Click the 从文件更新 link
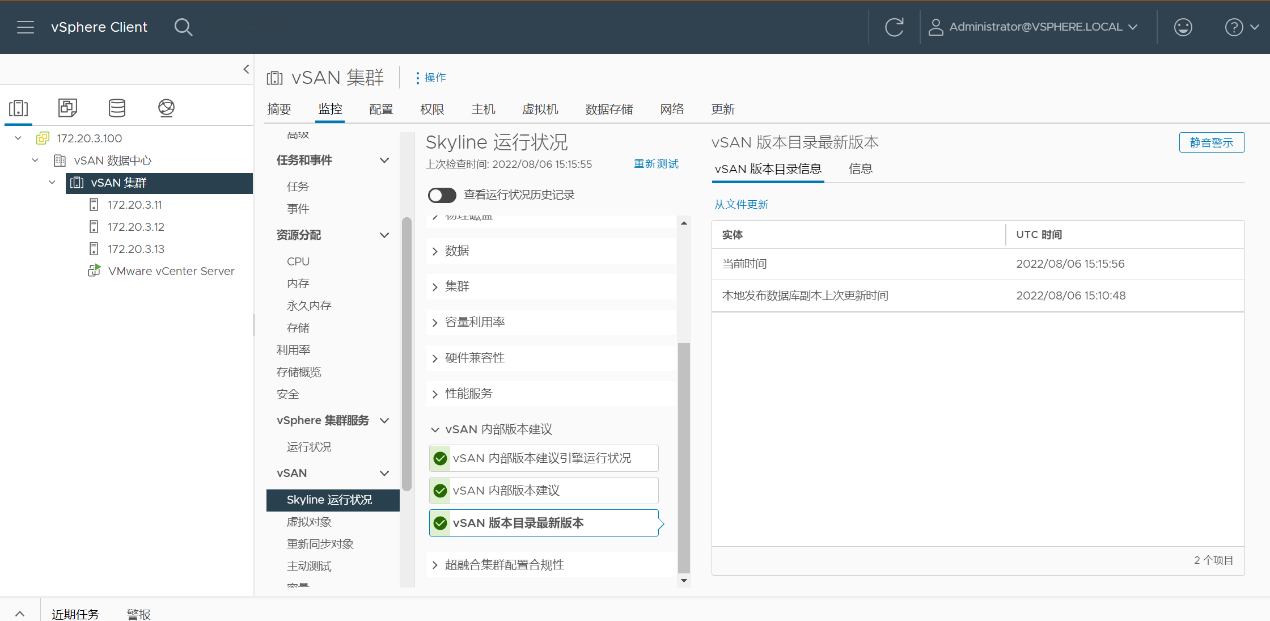1270x621 pixels. click(741, 204)
